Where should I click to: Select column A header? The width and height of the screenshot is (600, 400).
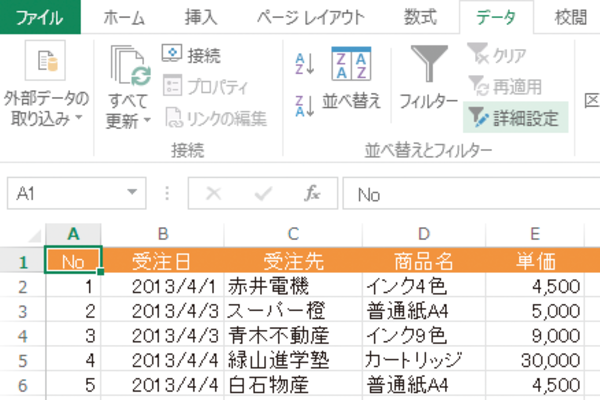pyautogui.click(x=73, y=234)
